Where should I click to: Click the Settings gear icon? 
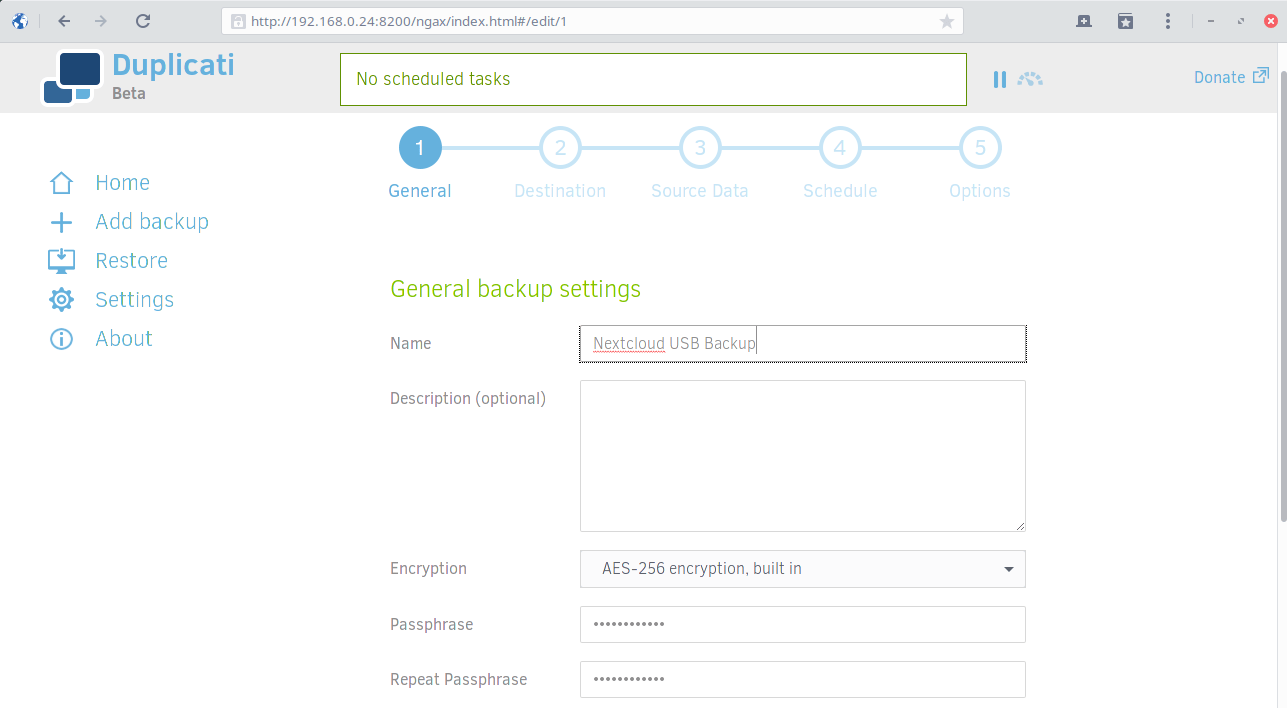61,300
